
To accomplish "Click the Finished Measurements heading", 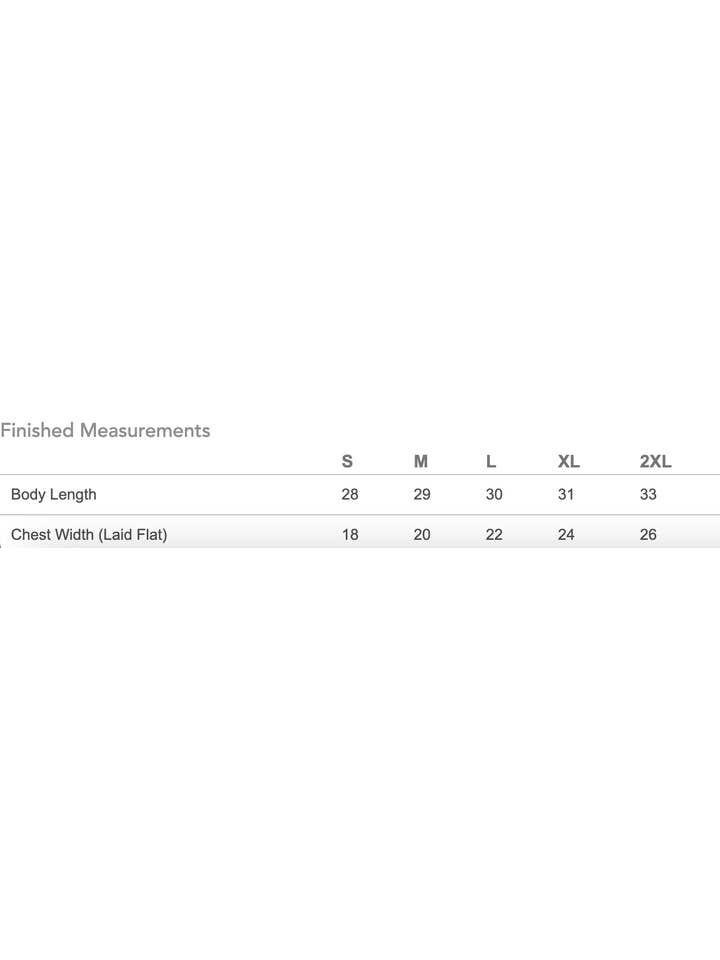I will coord(105,430).
